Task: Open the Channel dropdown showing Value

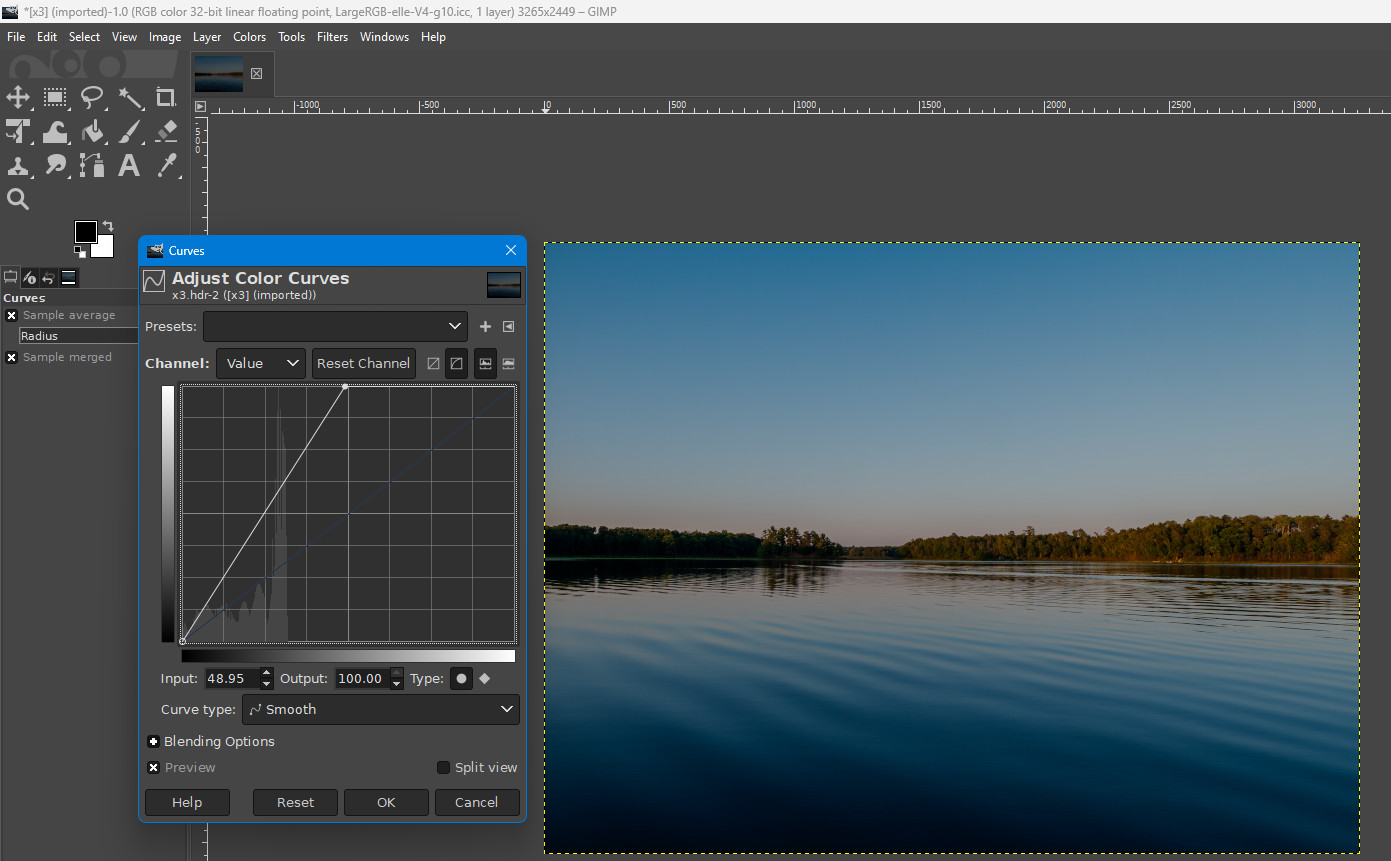Action: [x=260, y=363]
